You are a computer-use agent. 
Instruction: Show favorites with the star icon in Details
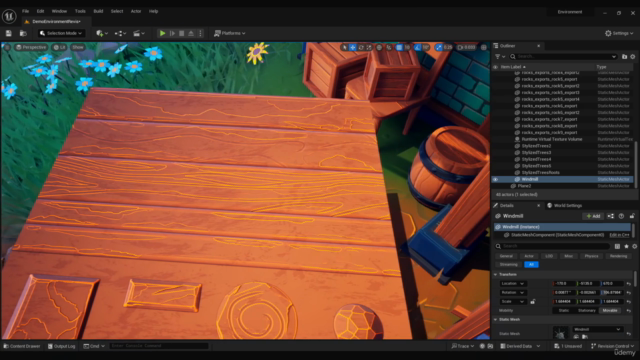pyautogui.click(x=626, y=246)
